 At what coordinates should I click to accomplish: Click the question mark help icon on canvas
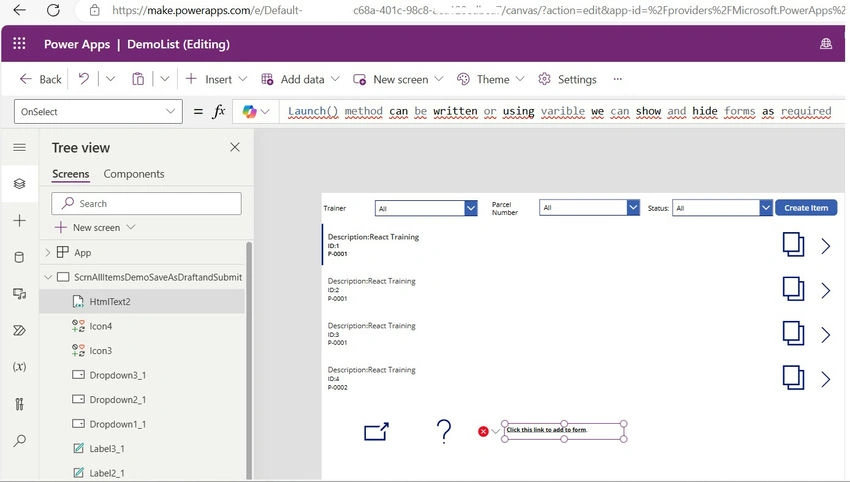[443, 432]
